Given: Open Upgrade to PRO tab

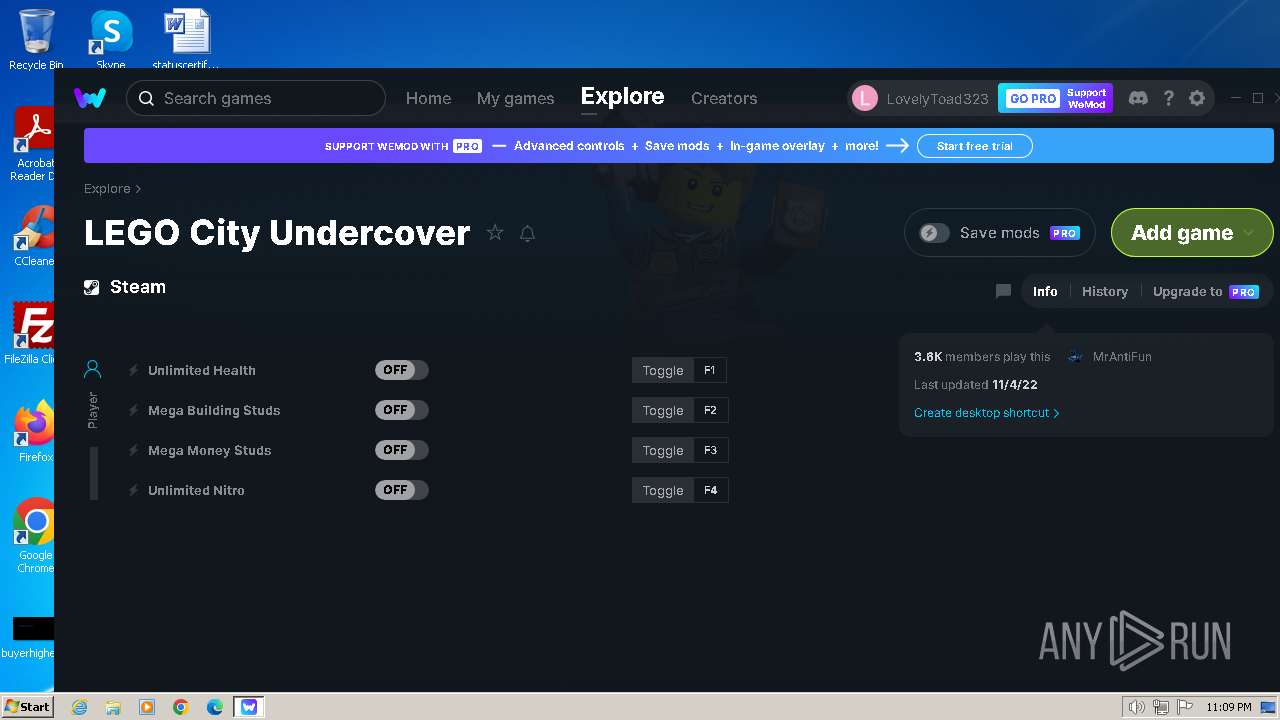Looking at the screenshot, I should coord(1205,291).
